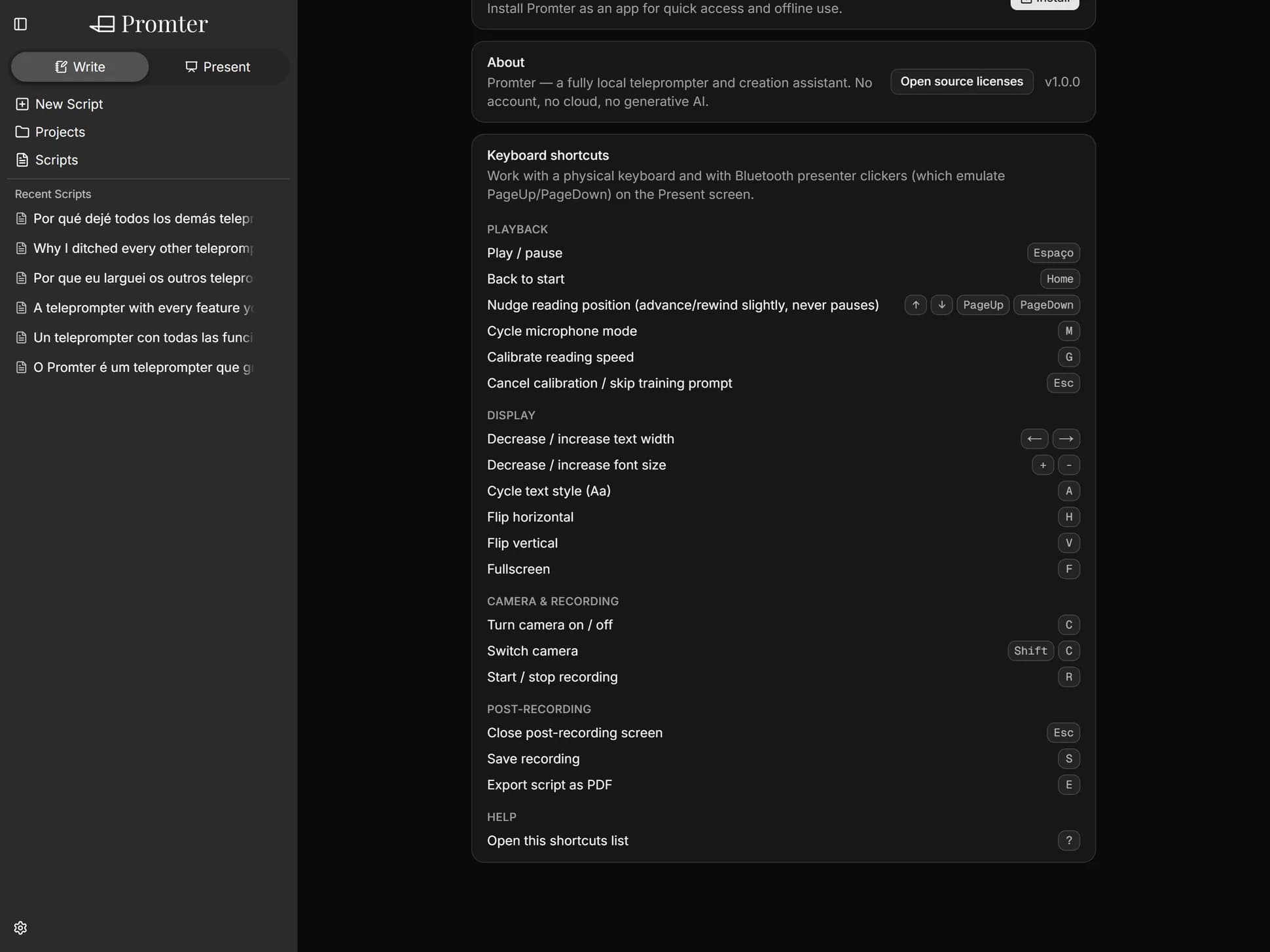Click 'Decrease / increase font size' text
The image size is (1270, 952).
coord(577,465)
